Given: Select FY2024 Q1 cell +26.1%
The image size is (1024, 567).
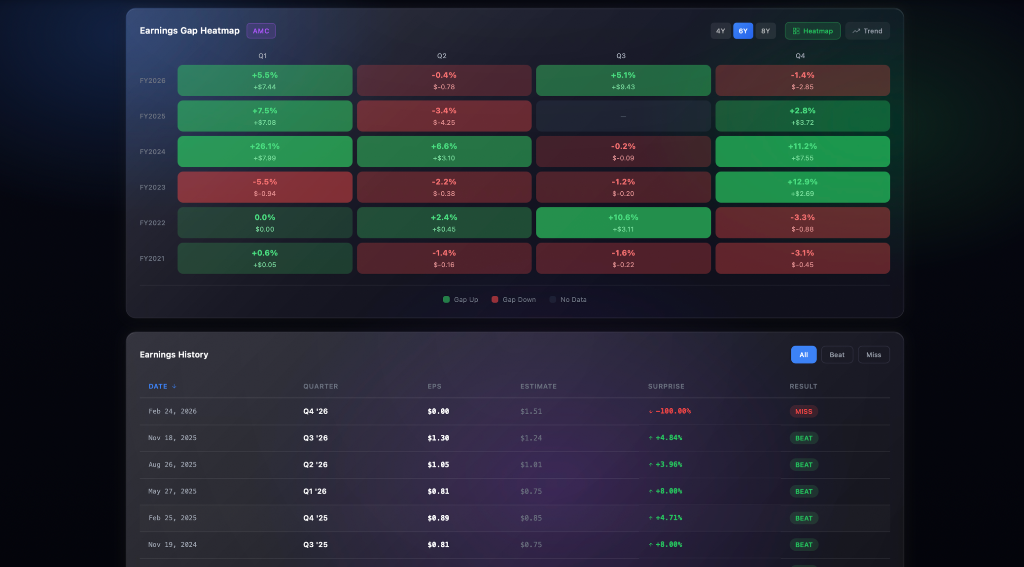Looking at the screenshot, I should click(x=264, y=152).
